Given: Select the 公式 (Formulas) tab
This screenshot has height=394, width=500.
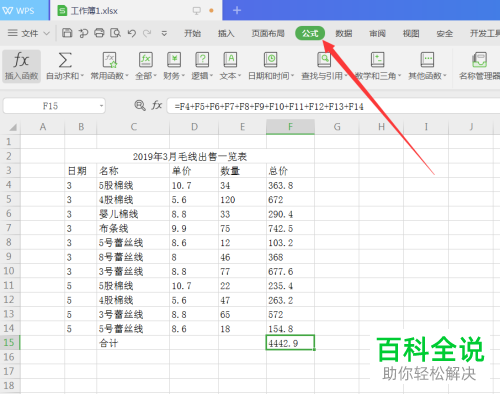Looking at the screenshot, I should coord(310,33).
